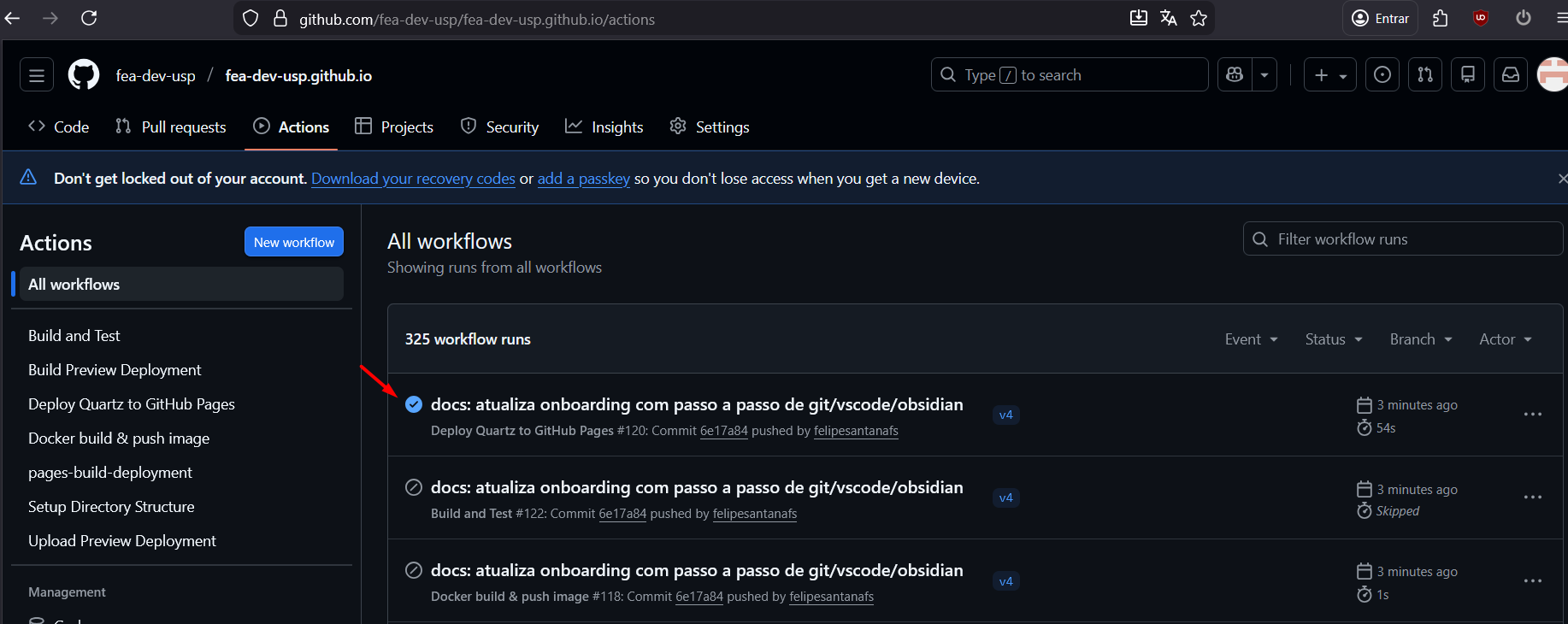The height and width of the screenshot is (624, 1568).
Task: Open the hamburger navigation menu
Action: pos(37,75)
